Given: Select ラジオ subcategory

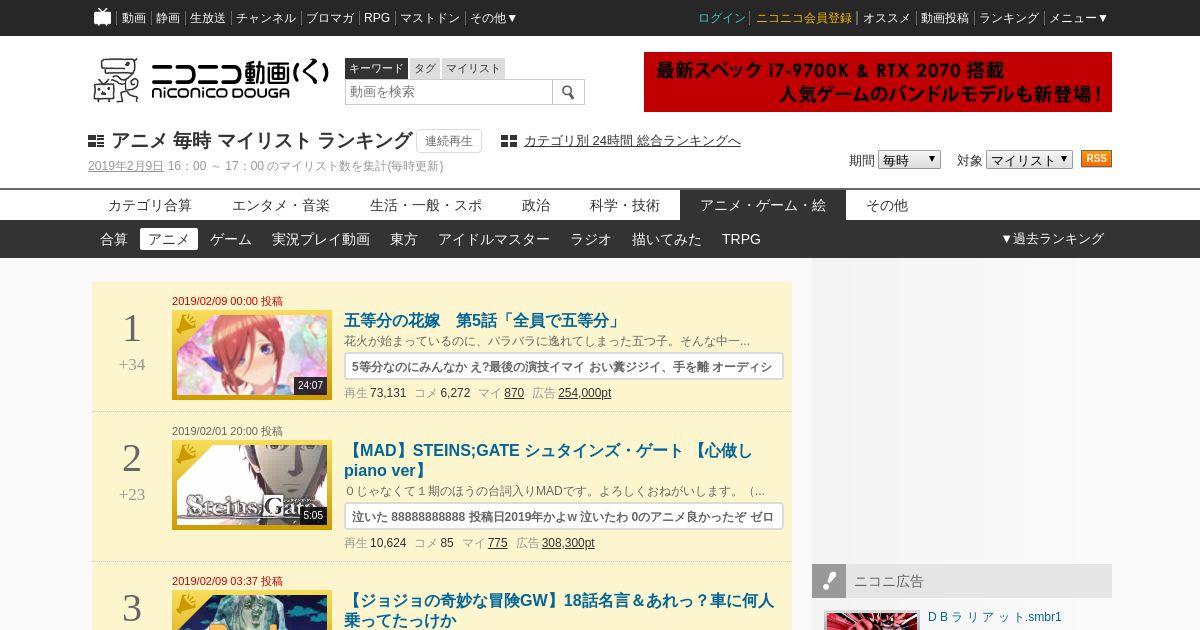Looking at the screenshot, I should [591, 239].
